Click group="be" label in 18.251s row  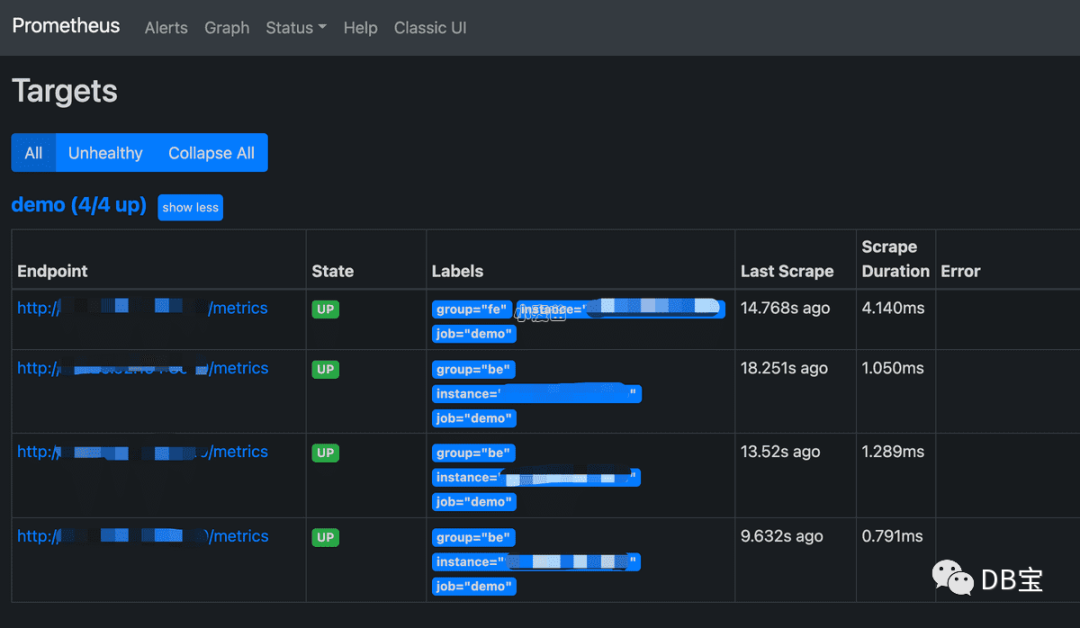[x=473, y=369]
